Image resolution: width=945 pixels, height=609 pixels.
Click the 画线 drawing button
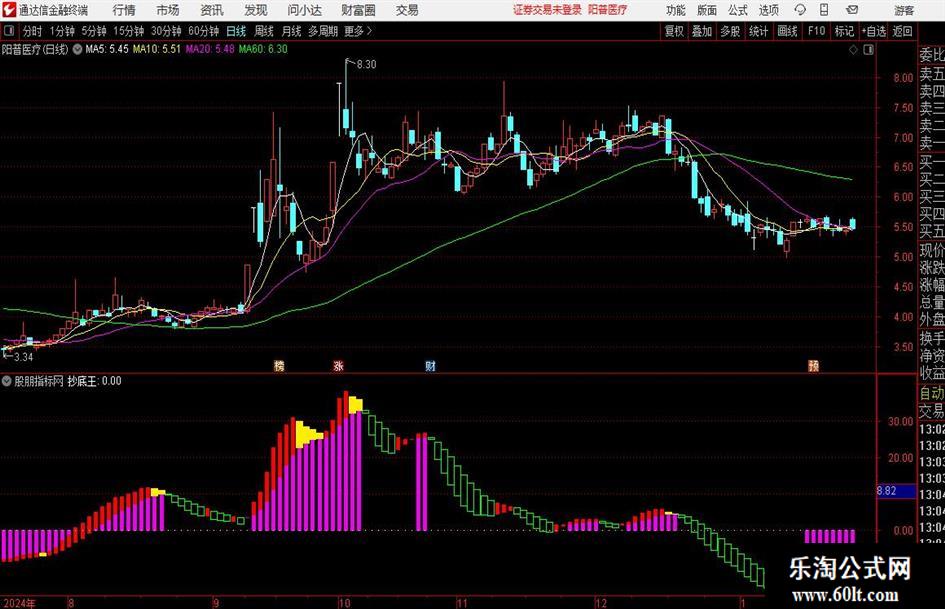point(787,31)
